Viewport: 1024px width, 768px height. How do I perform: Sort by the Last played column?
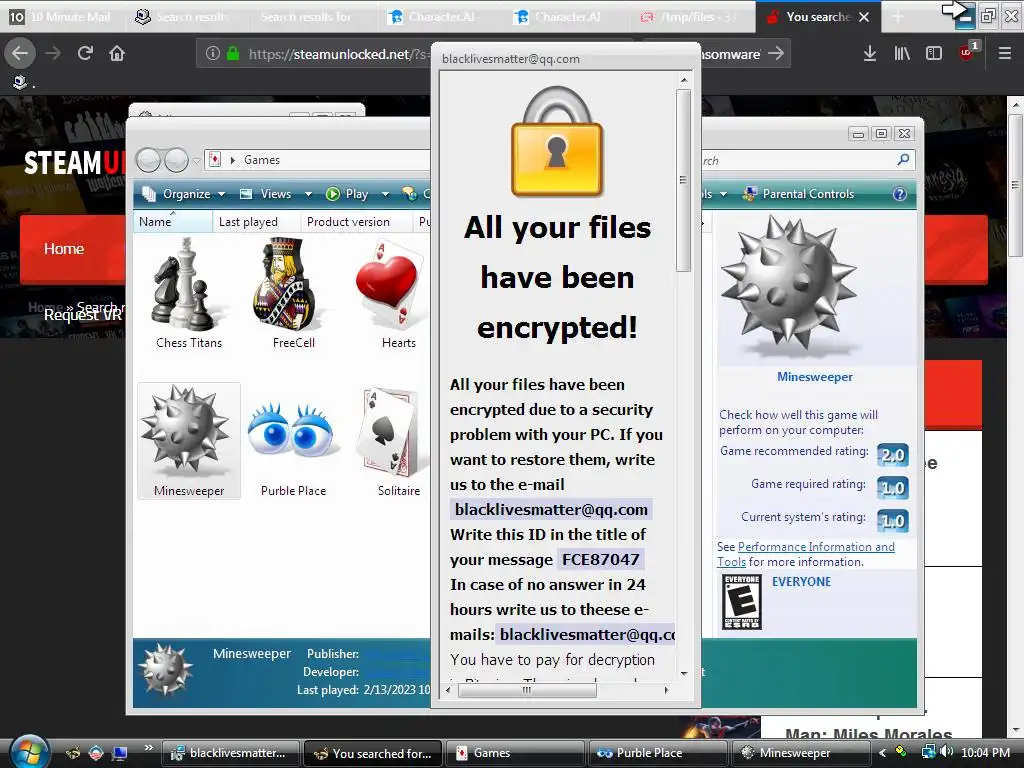click(256, 221)
